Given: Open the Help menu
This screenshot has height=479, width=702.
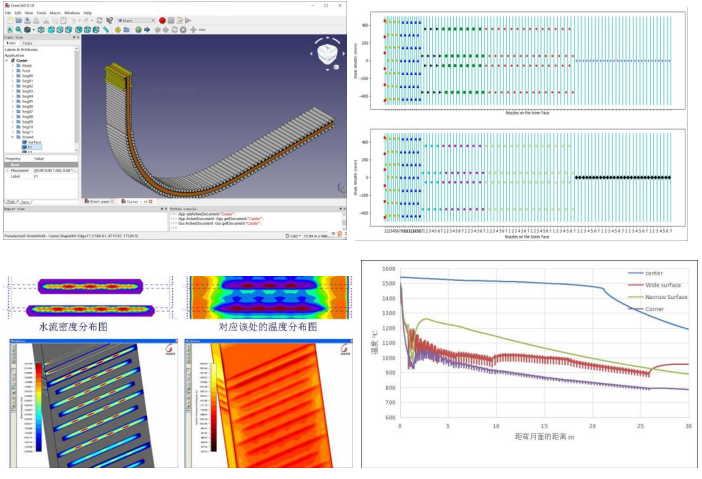Looking at the screenshot, I should [88, 13].
